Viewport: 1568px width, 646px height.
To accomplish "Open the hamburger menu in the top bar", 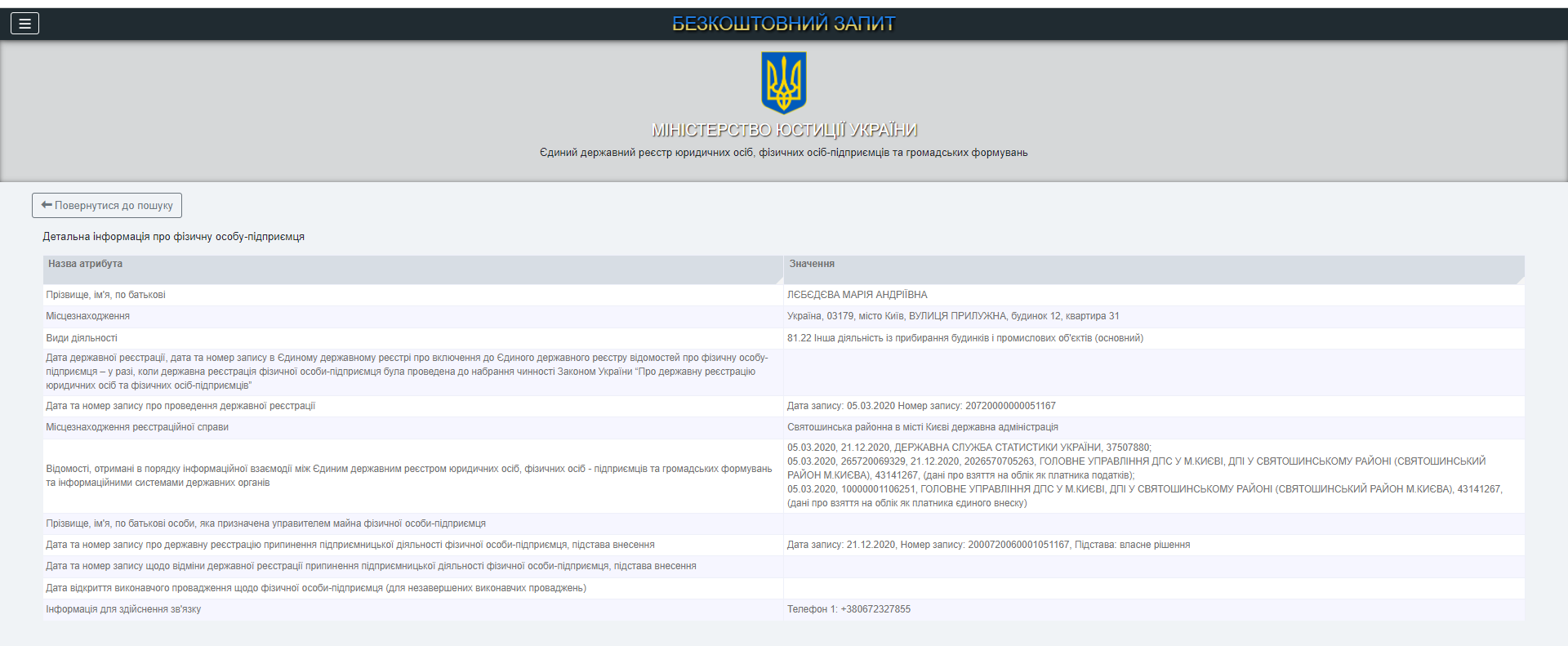I will click(24, 24).
